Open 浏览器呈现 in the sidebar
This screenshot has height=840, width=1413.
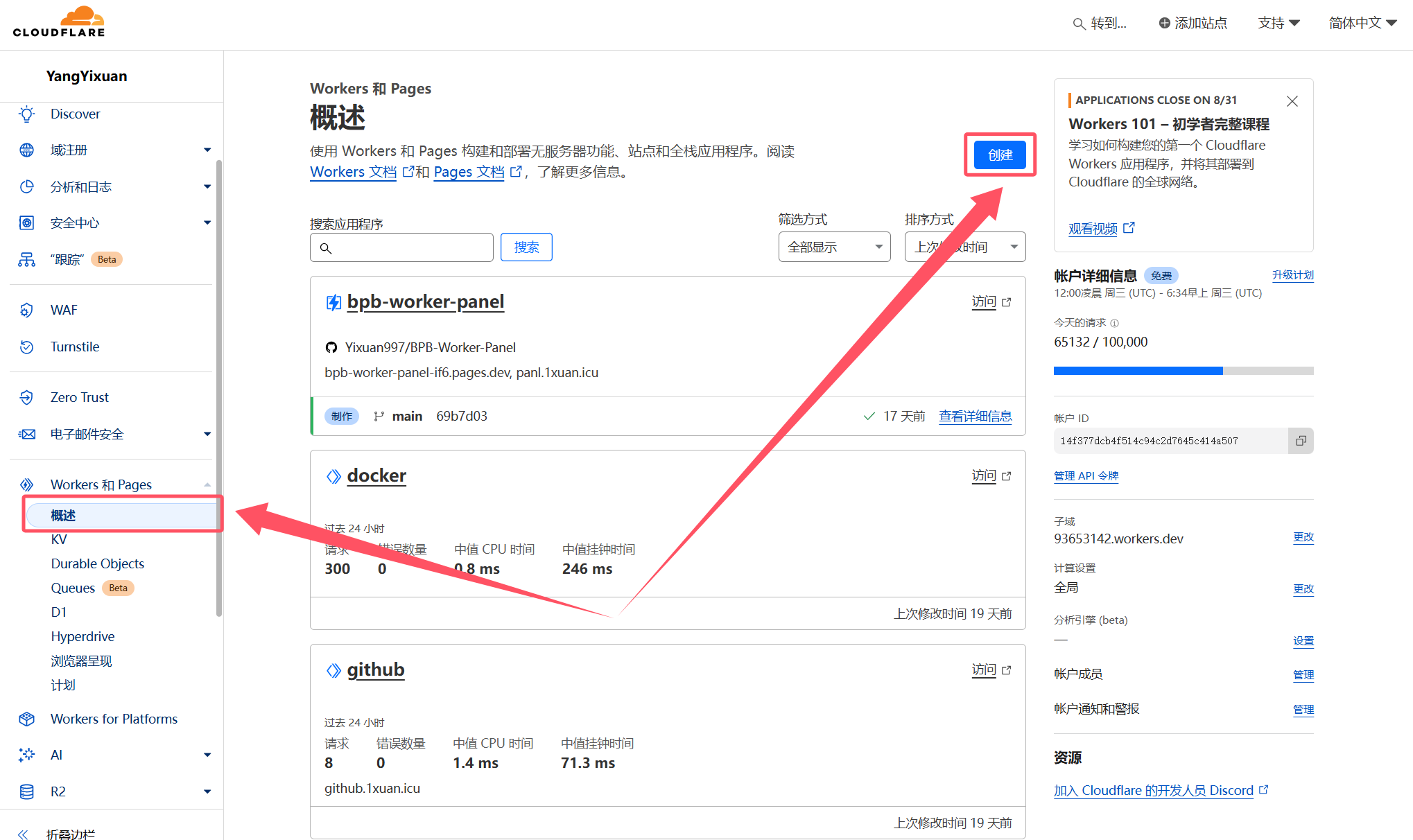pyautogui.click(x=81, y=660)
